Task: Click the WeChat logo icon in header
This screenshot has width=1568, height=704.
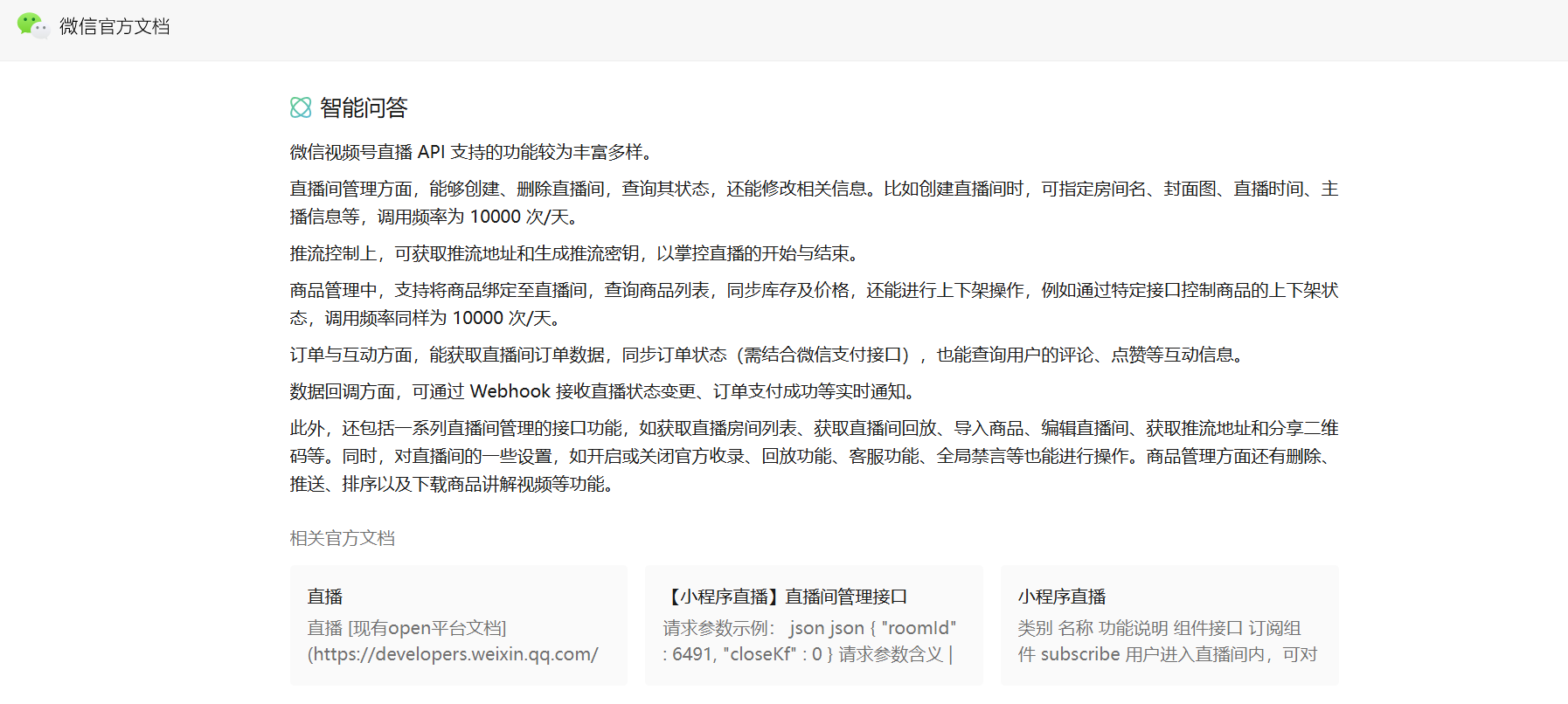Action: [32, 26]
